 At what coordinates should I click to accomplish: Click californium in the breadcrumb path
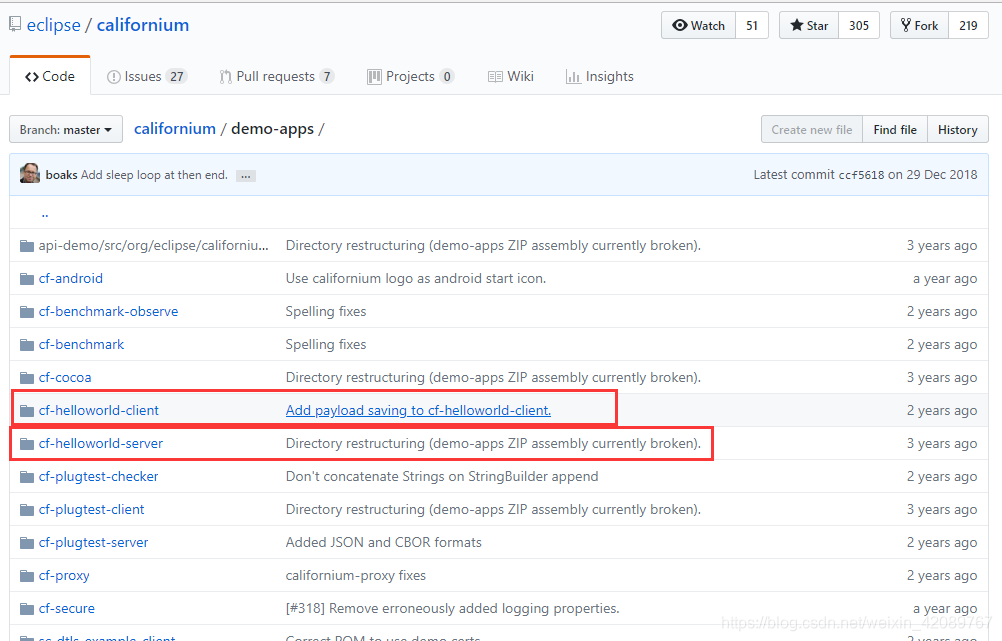(174, 128)
